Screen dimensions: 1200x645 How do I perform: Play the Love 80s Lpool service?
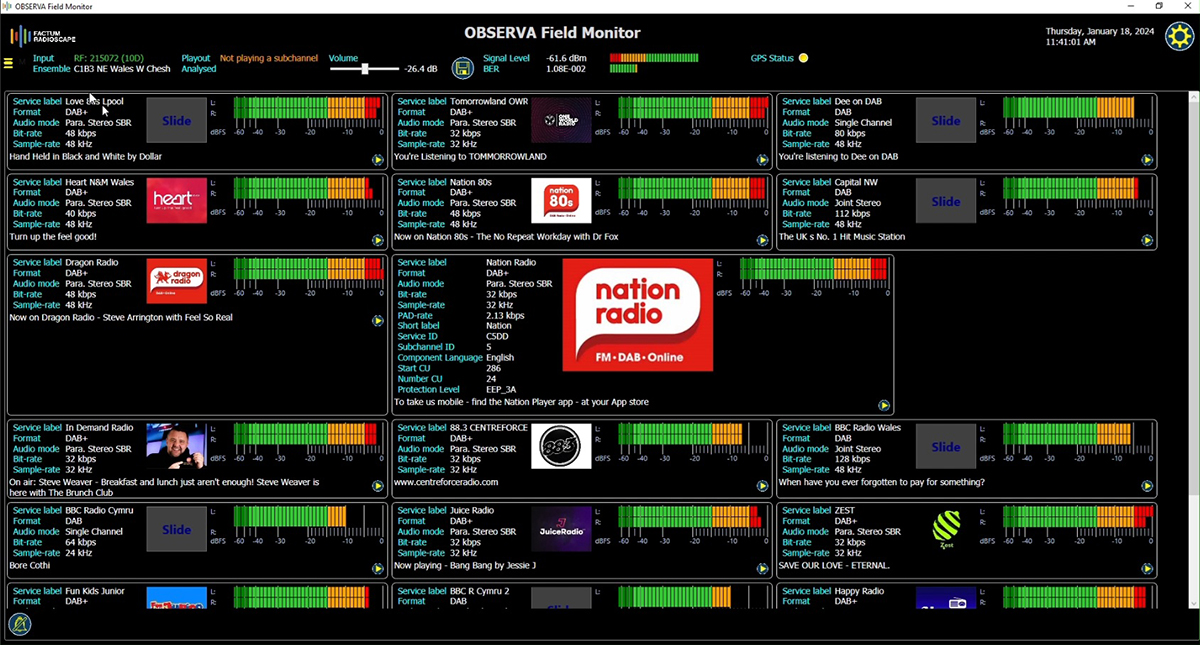pos(378,160)
